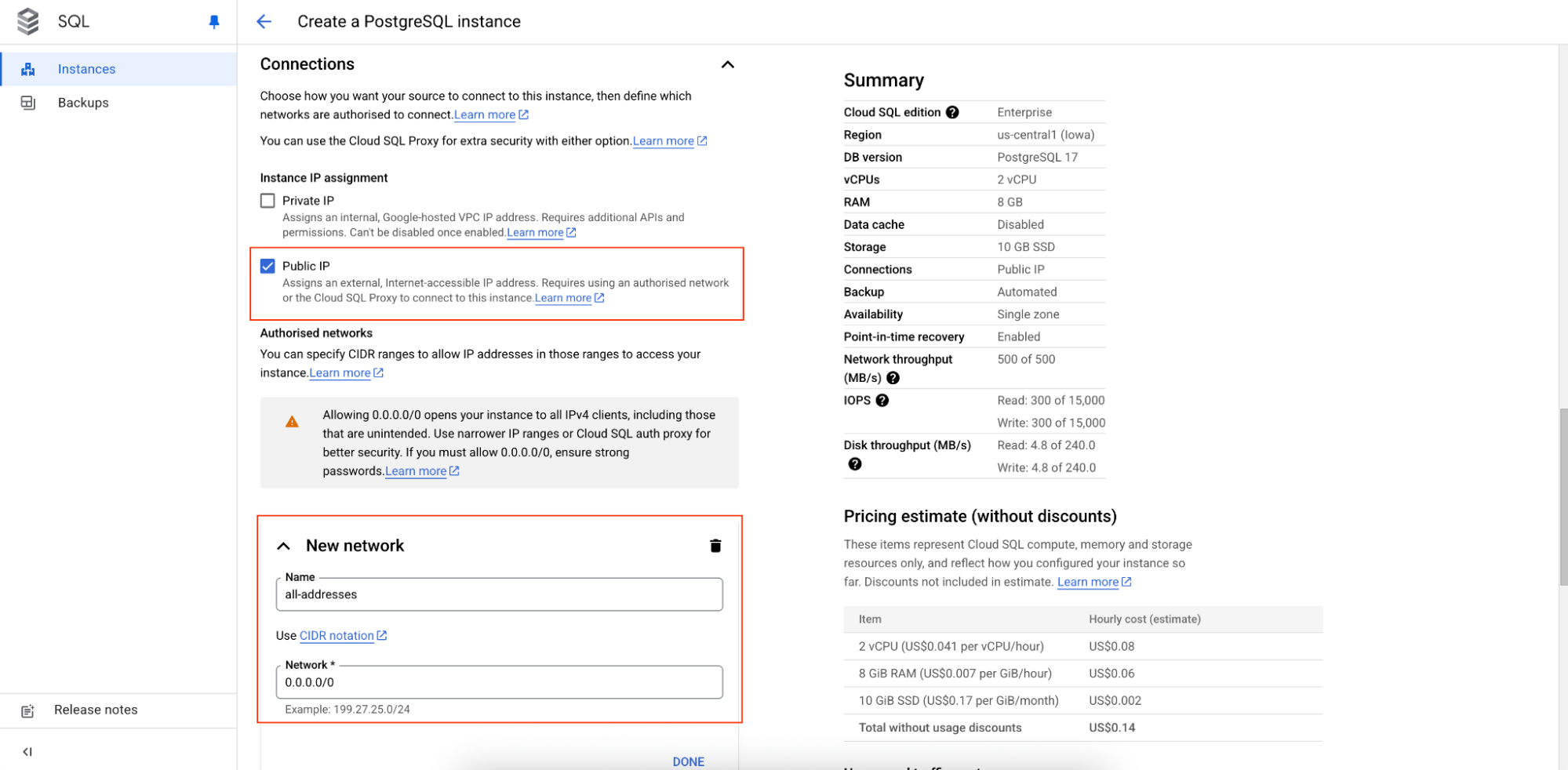
Task: Click the SQL stacked-layers product icon
Action: coord(28,21)
